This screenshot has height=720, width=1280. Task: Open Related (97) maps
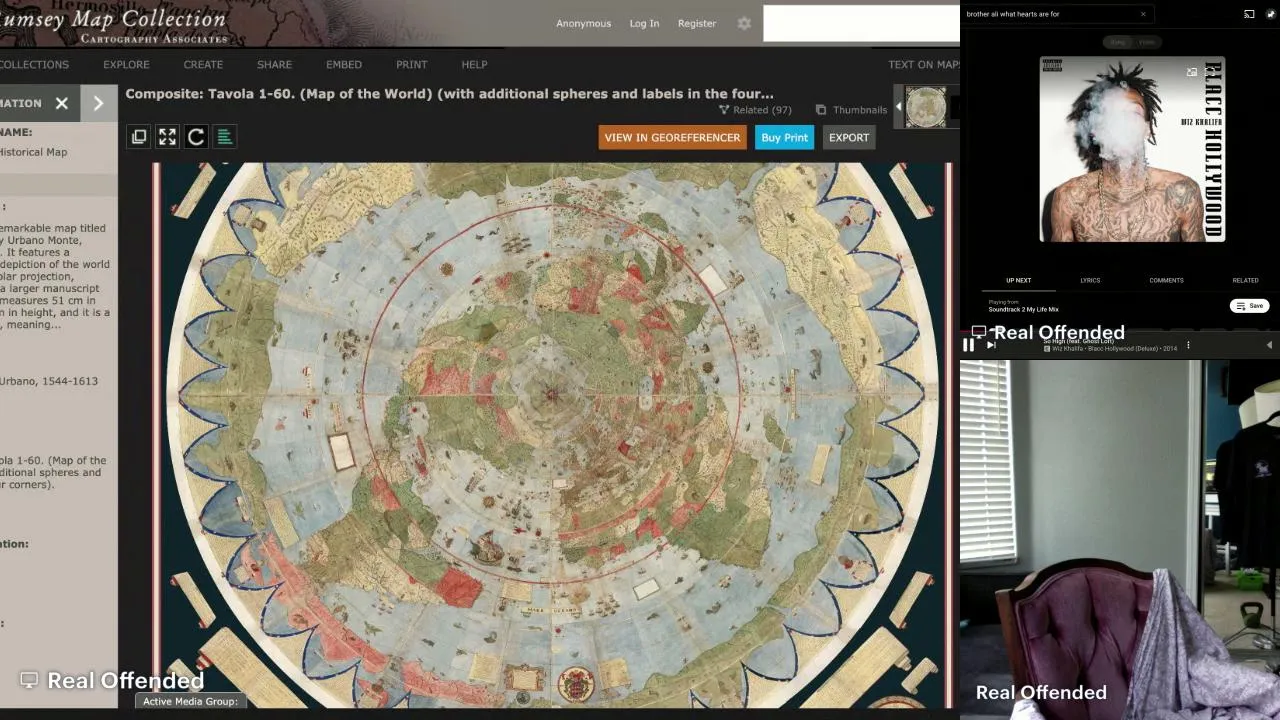coord(755,110)
